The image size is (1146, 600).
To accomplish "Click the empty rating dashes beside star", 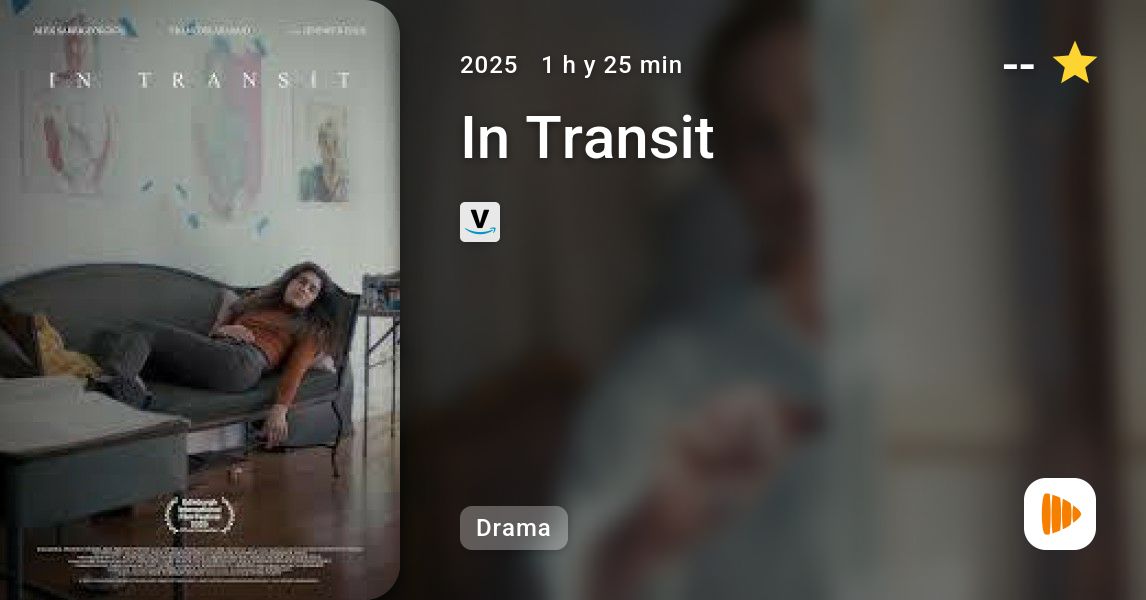I will click(1018, 67).
